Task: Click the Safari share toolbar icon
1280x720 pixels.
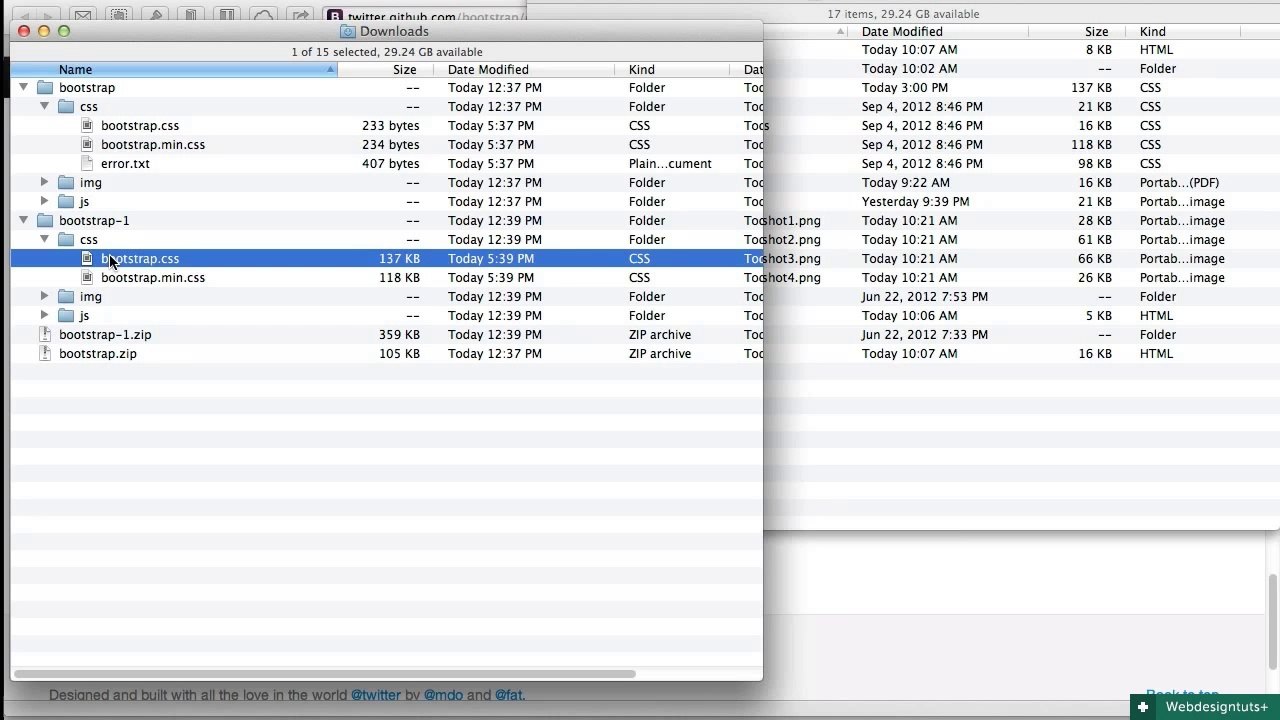Action: click(299, 15)
